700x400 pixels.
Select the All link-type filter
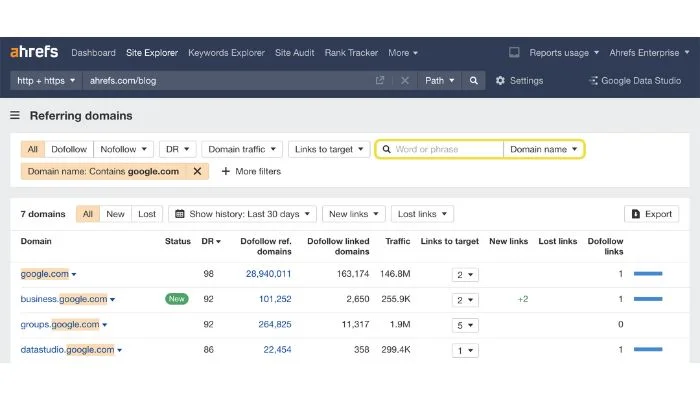33,149
